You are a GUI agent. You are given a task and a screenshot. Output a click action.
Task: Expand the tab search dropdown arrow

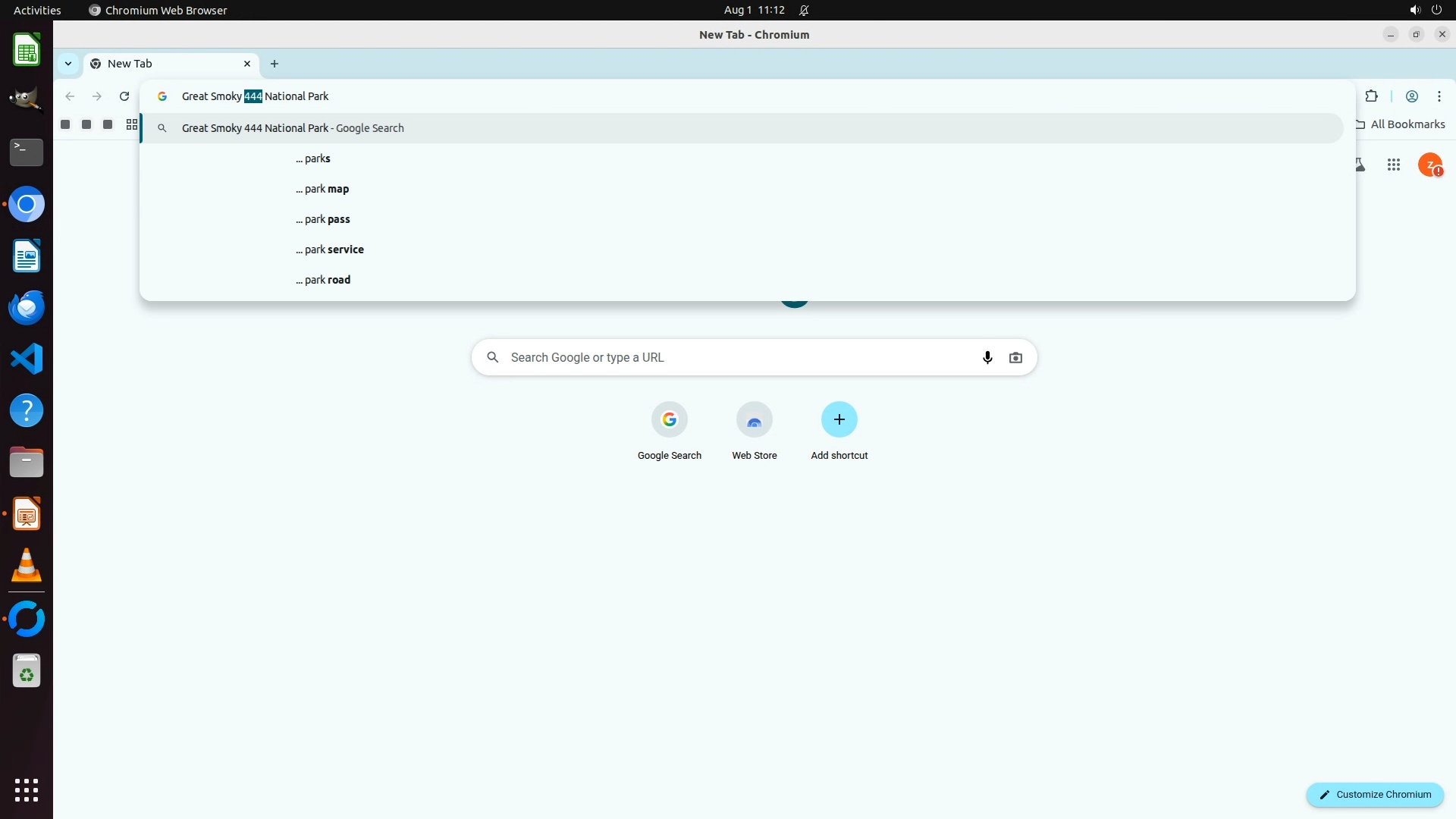68,64
